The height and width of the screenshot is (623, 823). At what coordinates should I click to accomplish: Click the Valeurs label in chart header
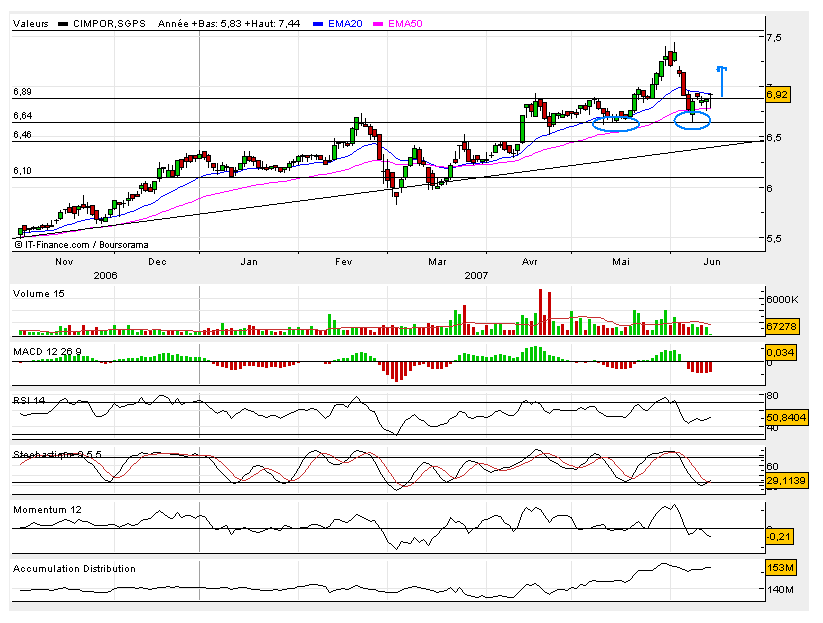[x=30, y=24]
